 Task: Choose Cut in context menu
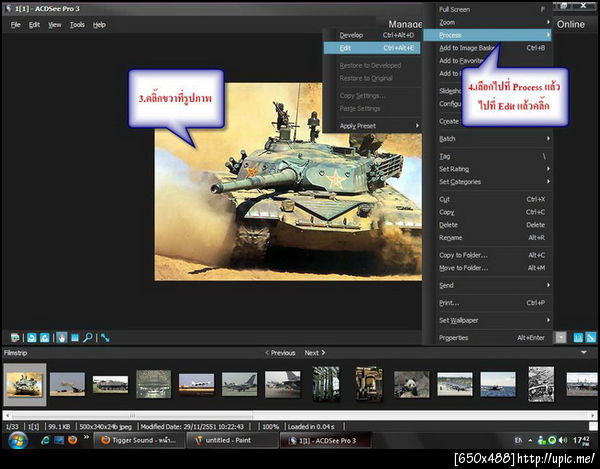point(488,199)
